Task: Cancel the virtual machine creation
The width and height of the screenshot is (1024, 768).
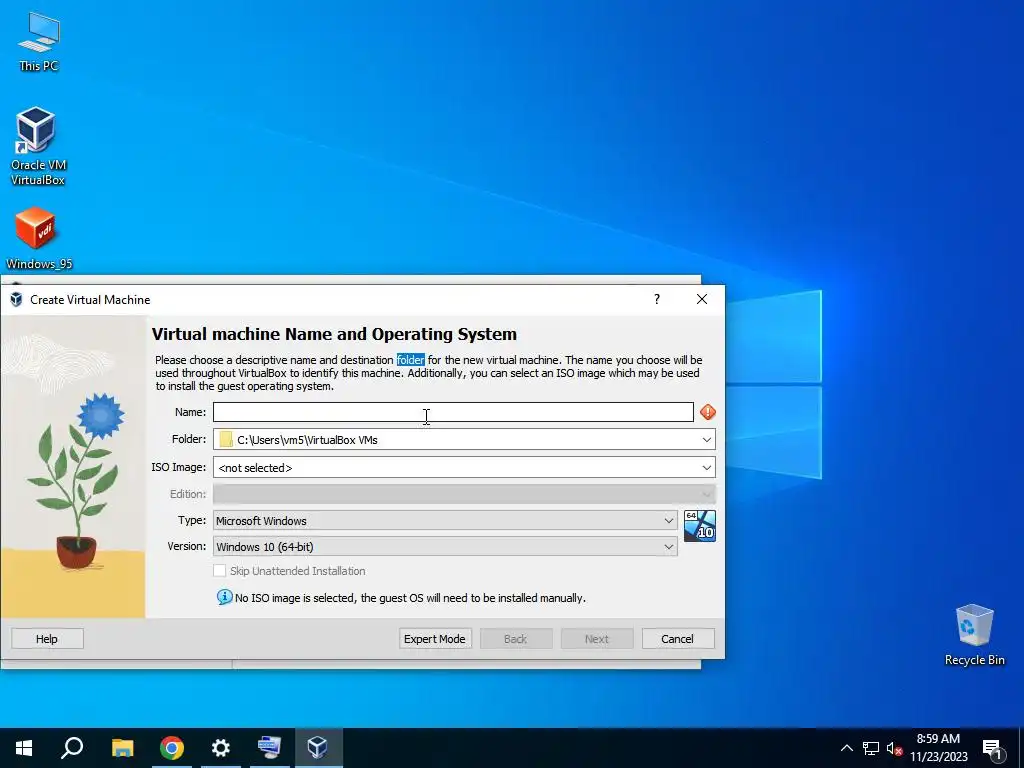Action: tap(678, 639)
